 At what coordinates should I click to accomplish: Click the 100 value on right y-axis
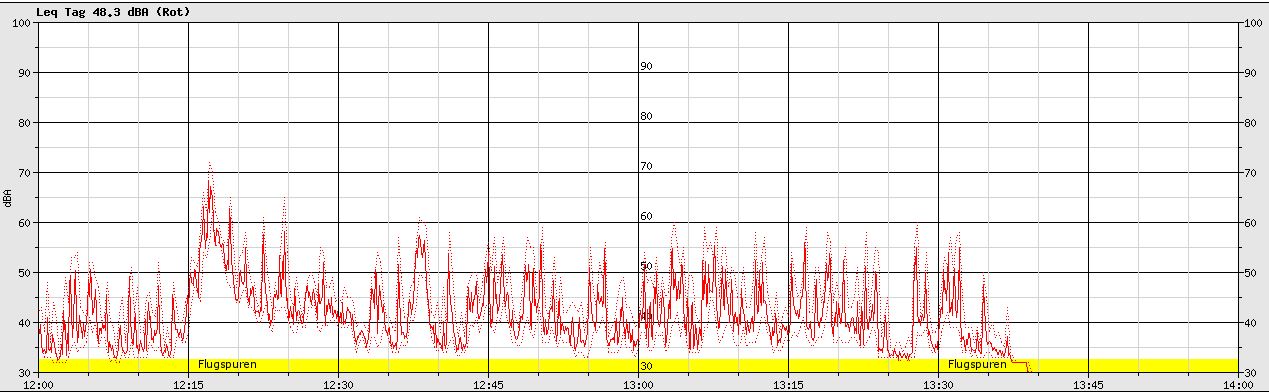(x=1253, y=23)
